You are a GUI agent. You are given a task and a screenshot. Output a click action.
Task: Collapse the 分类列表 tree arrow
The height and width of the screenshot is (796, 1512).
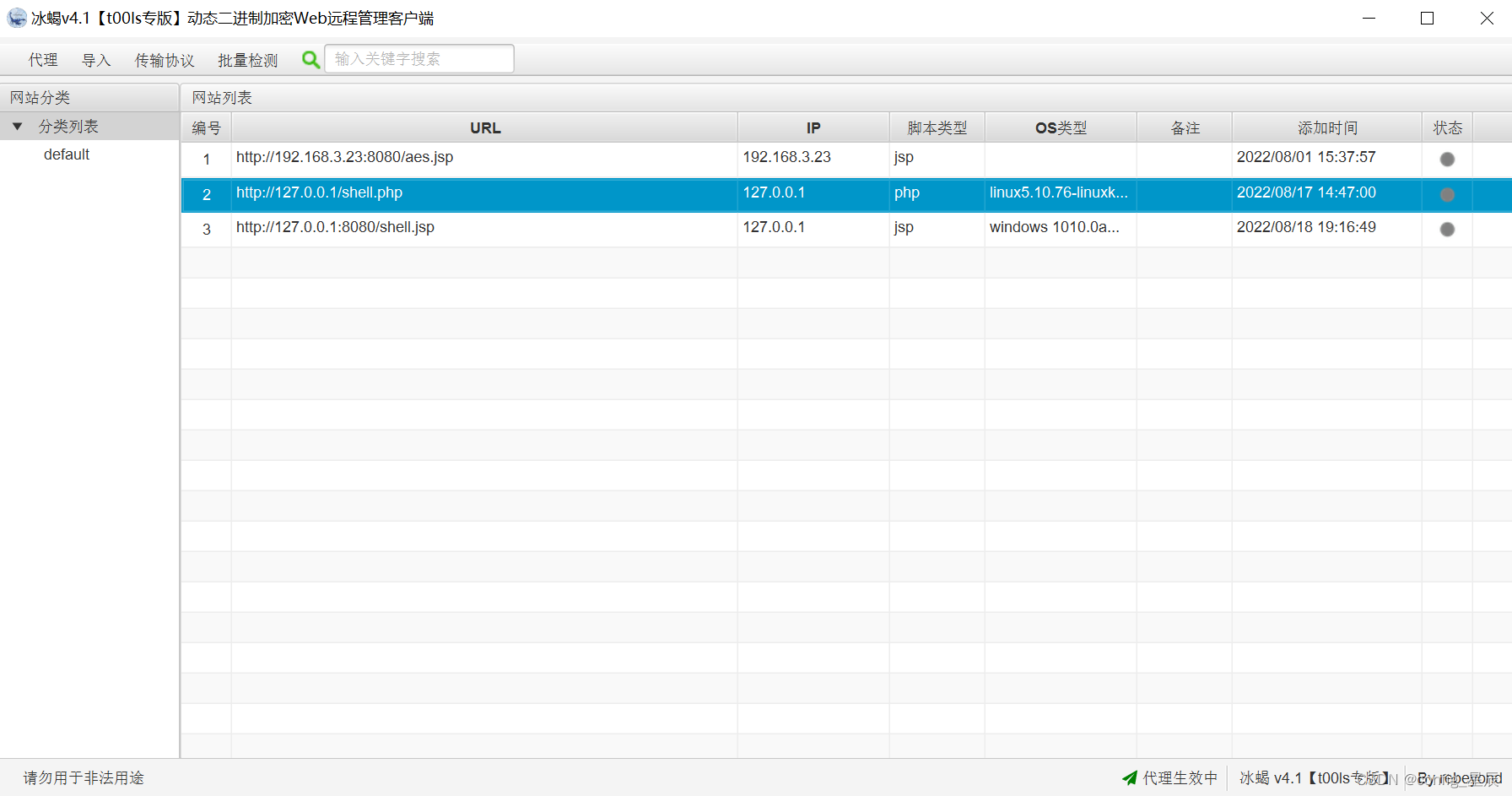pos(17,127)
